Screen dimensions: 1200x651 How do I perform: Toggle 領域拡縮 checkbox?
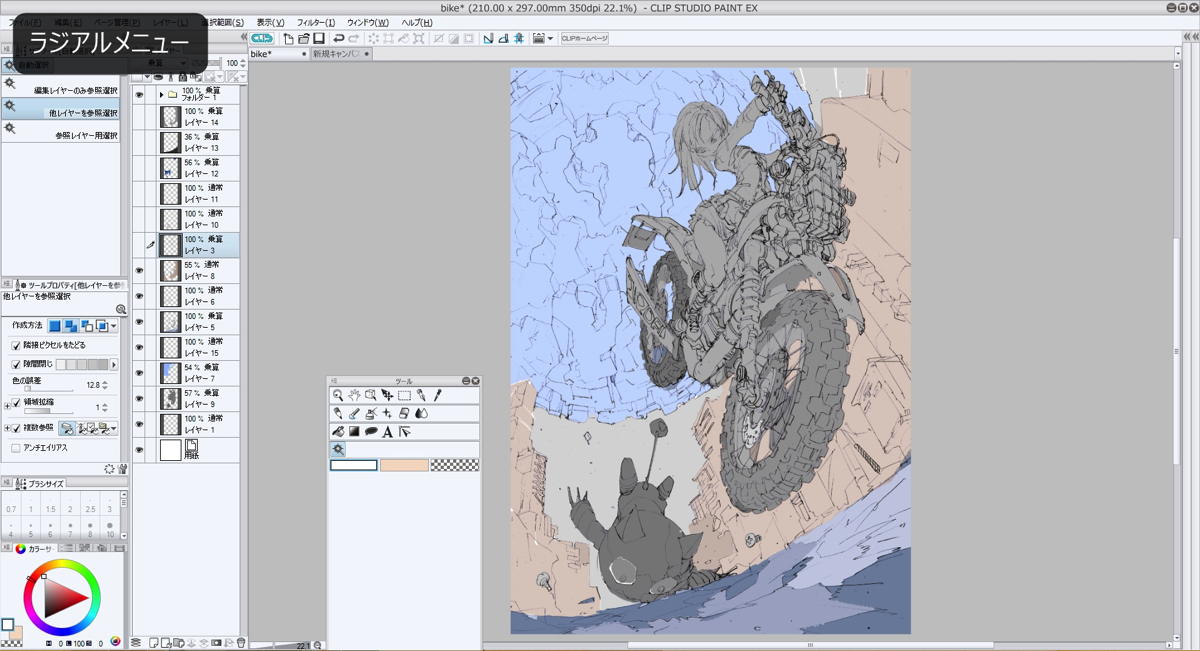tap(16, 403)
